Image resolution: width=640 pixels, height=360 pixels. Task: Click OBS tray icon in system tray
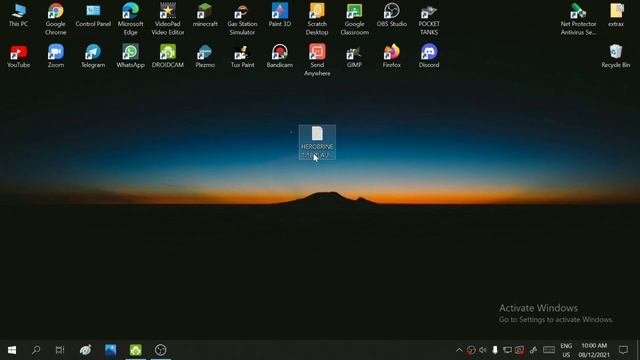pyautogui.click(x=471, y=350)
